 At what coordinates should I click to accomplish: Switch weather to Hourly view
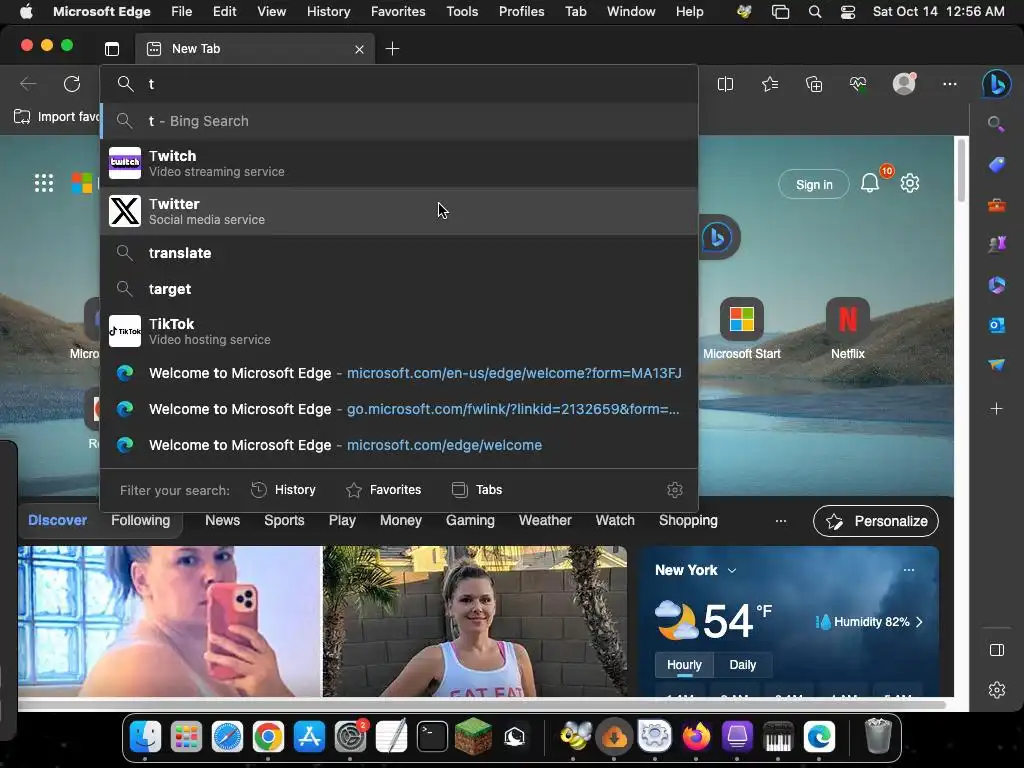point(684,665)
